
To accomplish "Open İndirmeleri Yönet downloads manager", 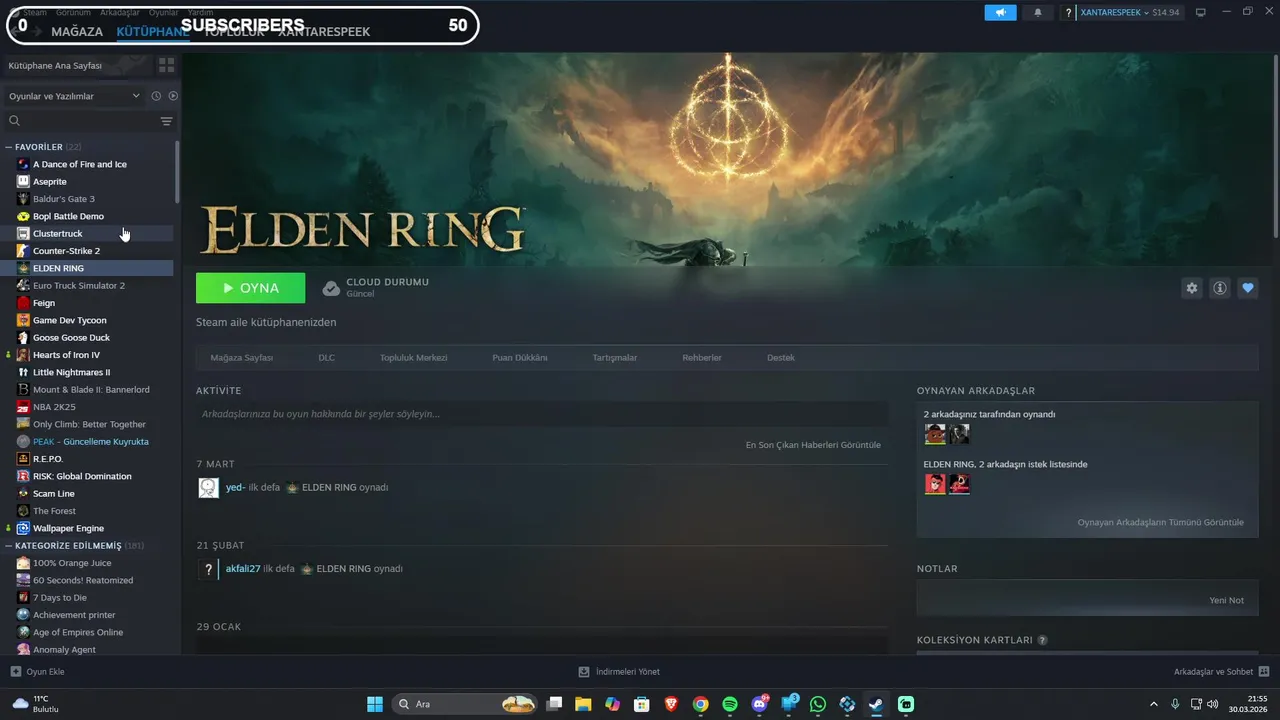I will [619, 672].
